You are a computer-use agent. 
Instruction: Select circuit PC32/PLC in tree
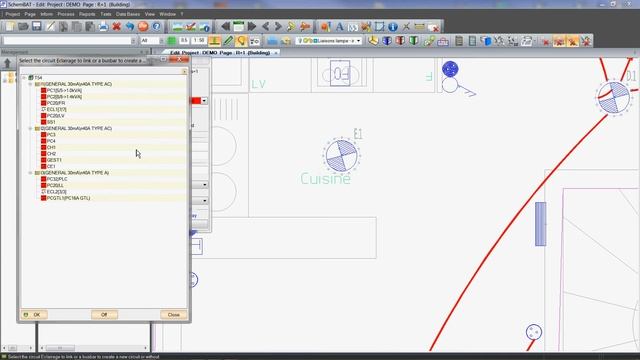57,179
